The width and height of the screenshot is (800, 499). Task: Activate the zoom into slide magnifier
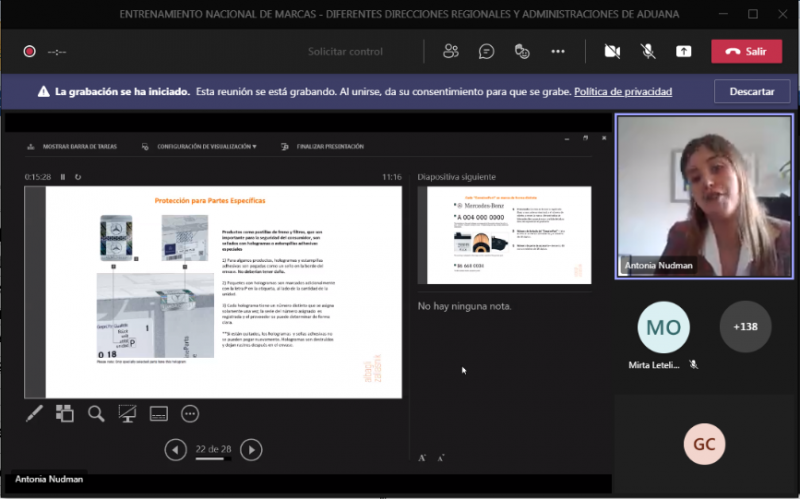(96, 413)
